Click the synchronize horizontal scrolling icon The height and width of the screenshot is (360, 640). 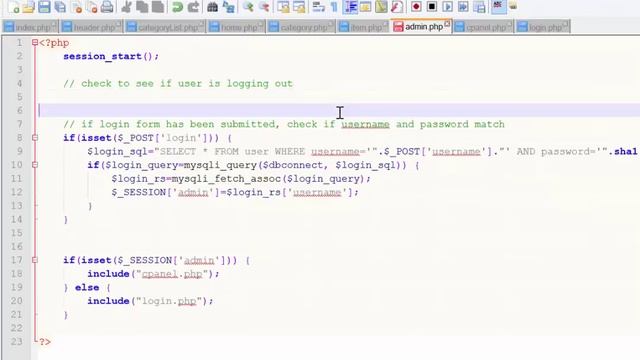tap(299, 7)
